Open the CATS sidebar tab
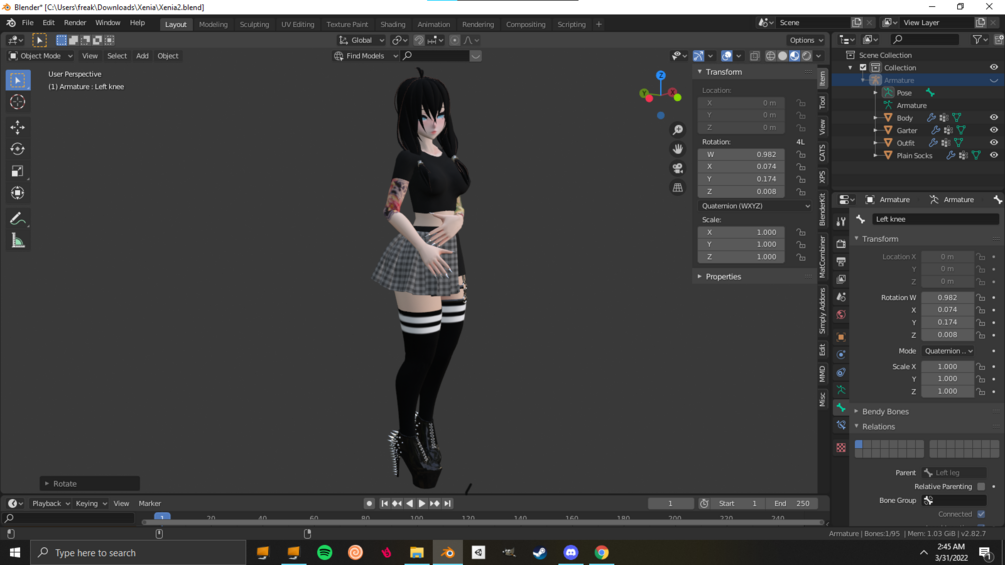1005x565 pixels. click(822, 152)
